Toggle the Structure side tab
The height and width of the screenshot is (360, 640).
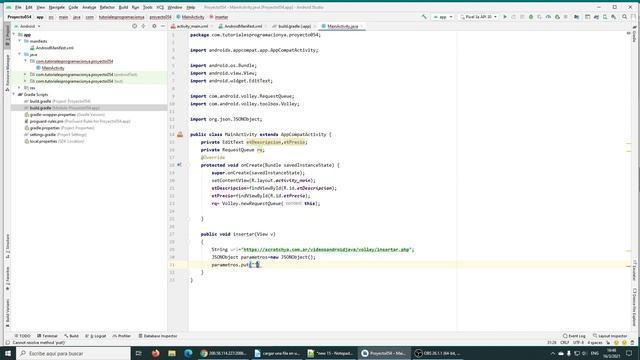[x=7, y=246]
